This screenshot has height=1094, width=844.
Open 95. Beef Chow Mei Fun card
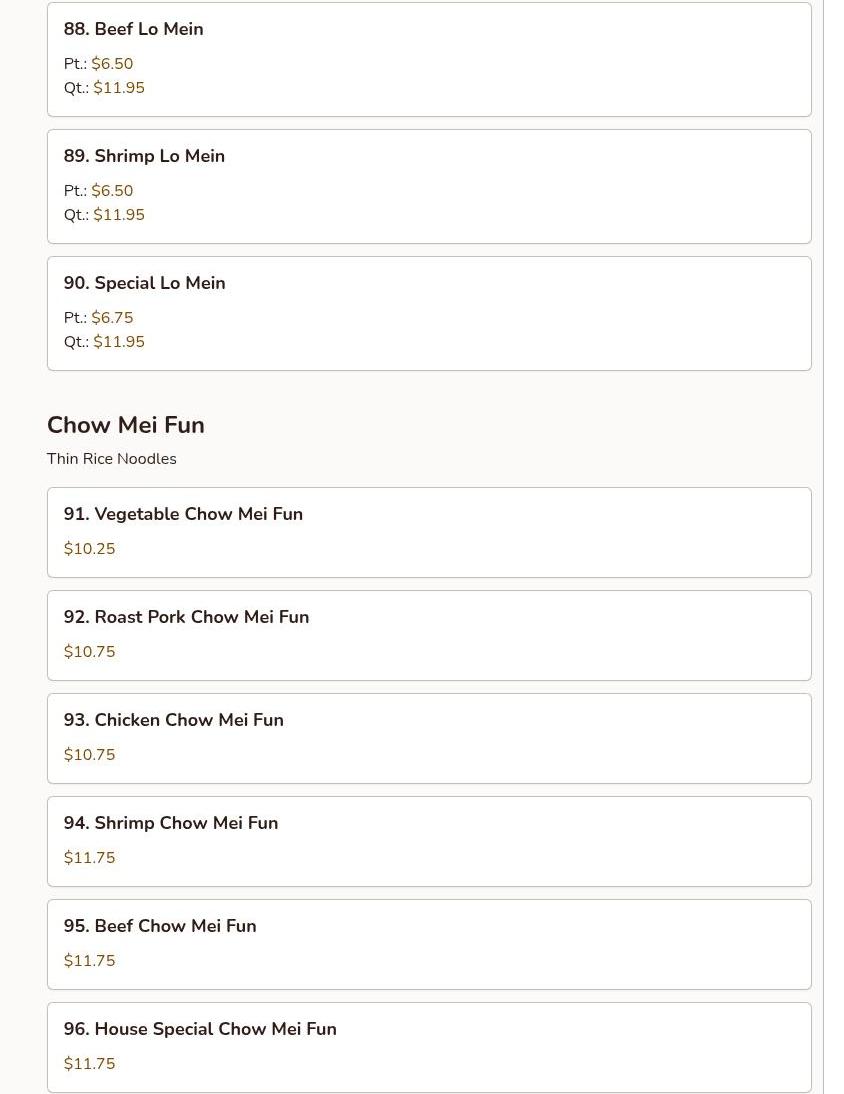pos(160,926)
